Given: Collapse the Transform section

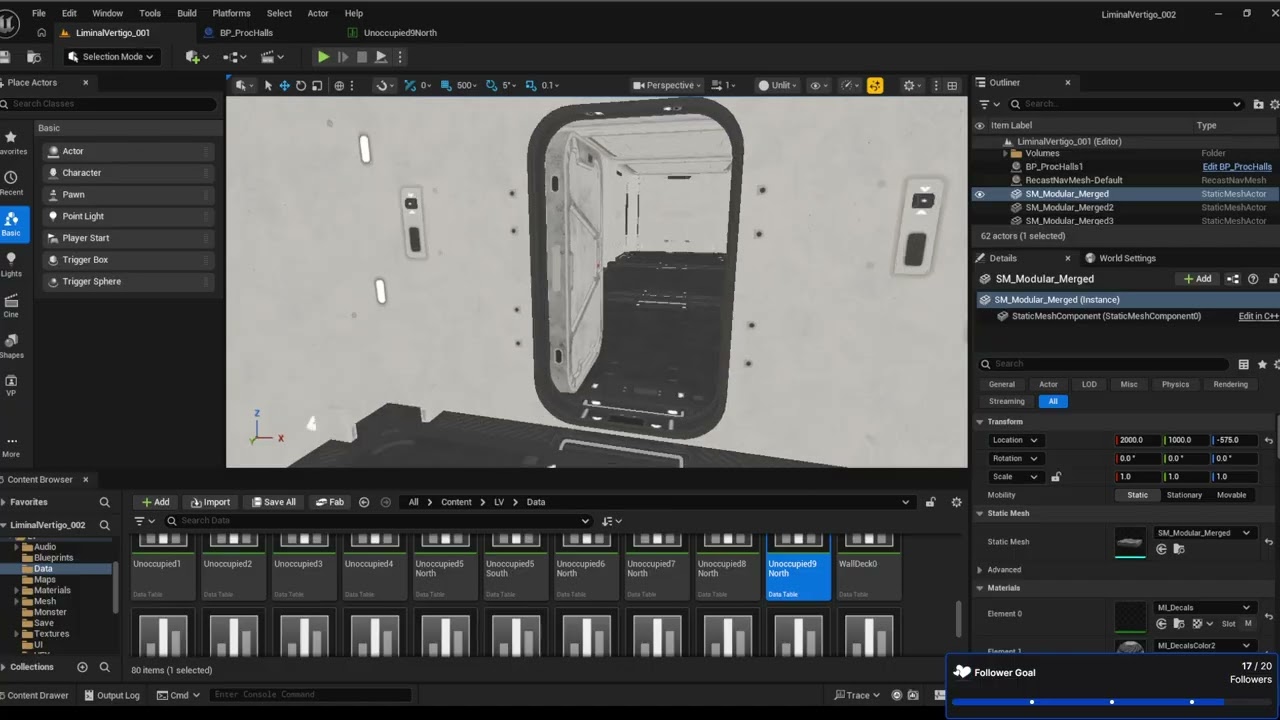Looking at the screenshot, I should [x=980, y=422].
